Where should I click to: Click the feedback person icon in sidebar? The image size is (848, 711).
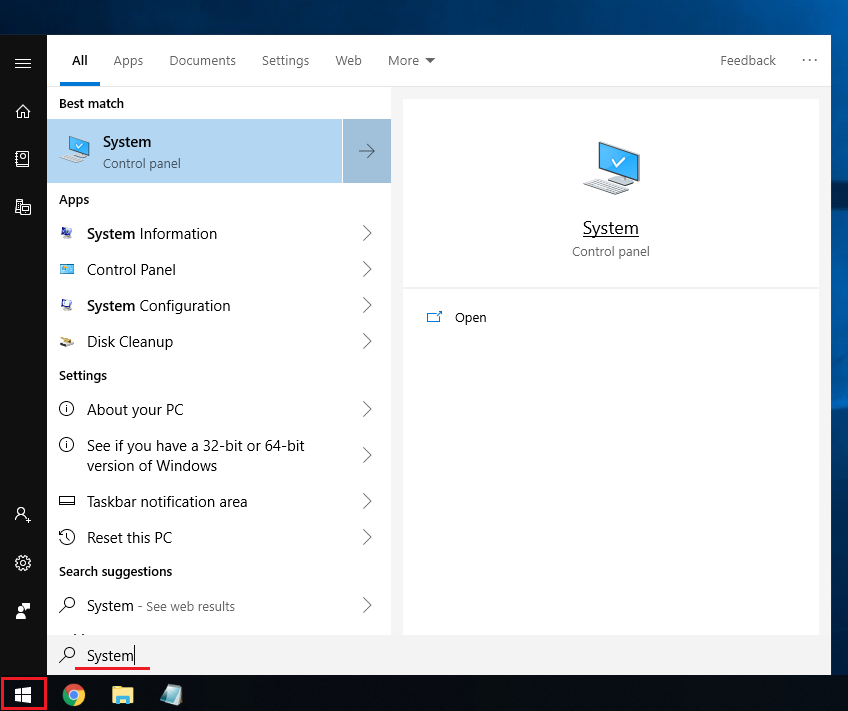tap(22, 610)
